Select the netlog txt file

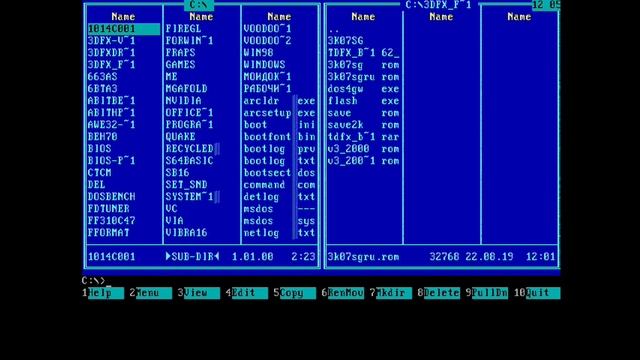click(x=279, y=233)
